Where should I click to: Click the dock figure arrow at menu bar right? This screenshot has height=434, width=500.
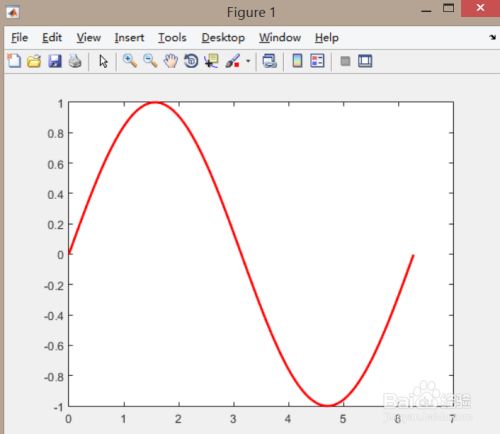coord(492,37)
